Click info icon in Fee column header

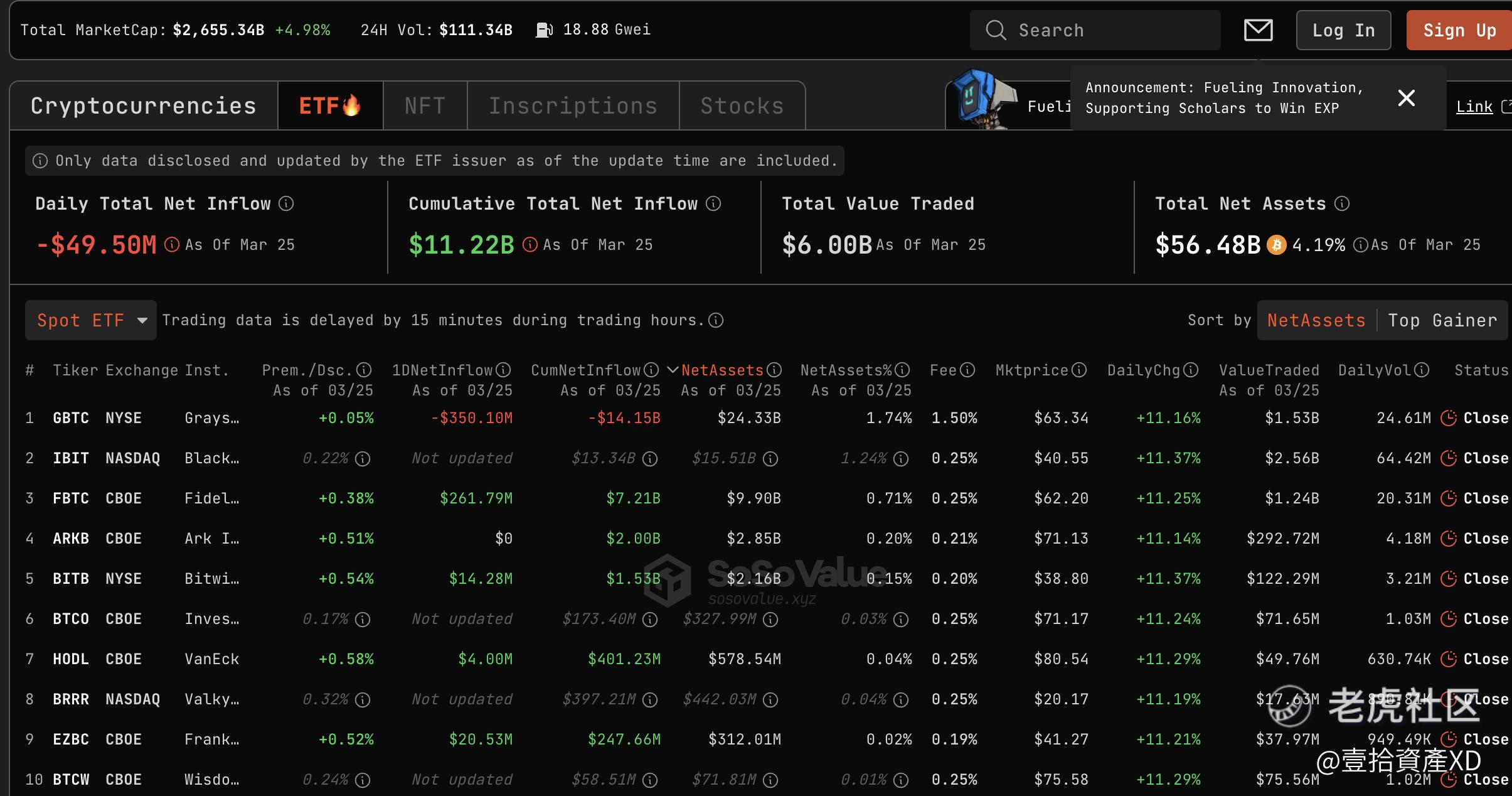[x=967, y=370]
